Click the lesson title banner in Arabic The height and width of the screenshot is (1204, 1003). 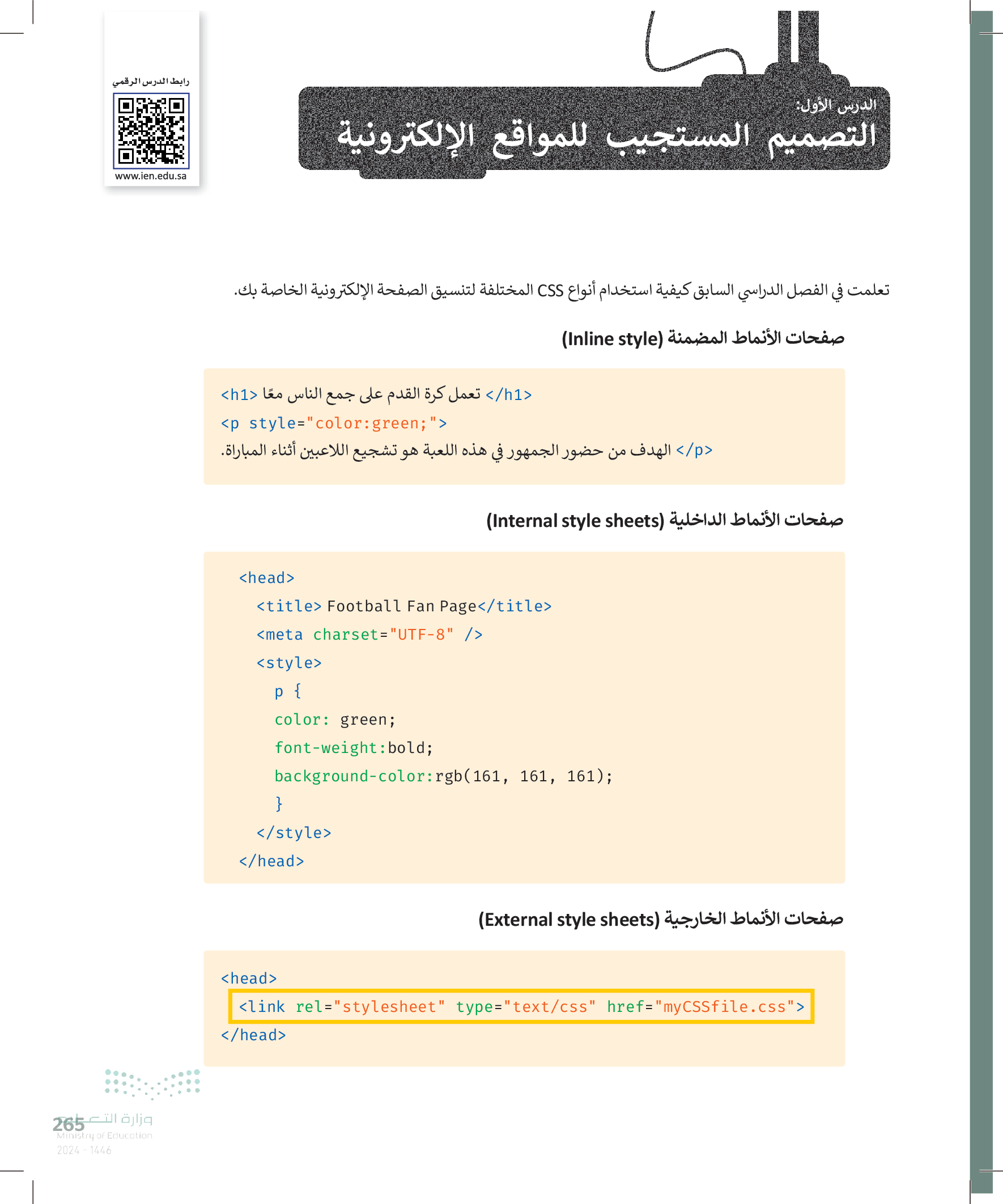click(606, 137)
